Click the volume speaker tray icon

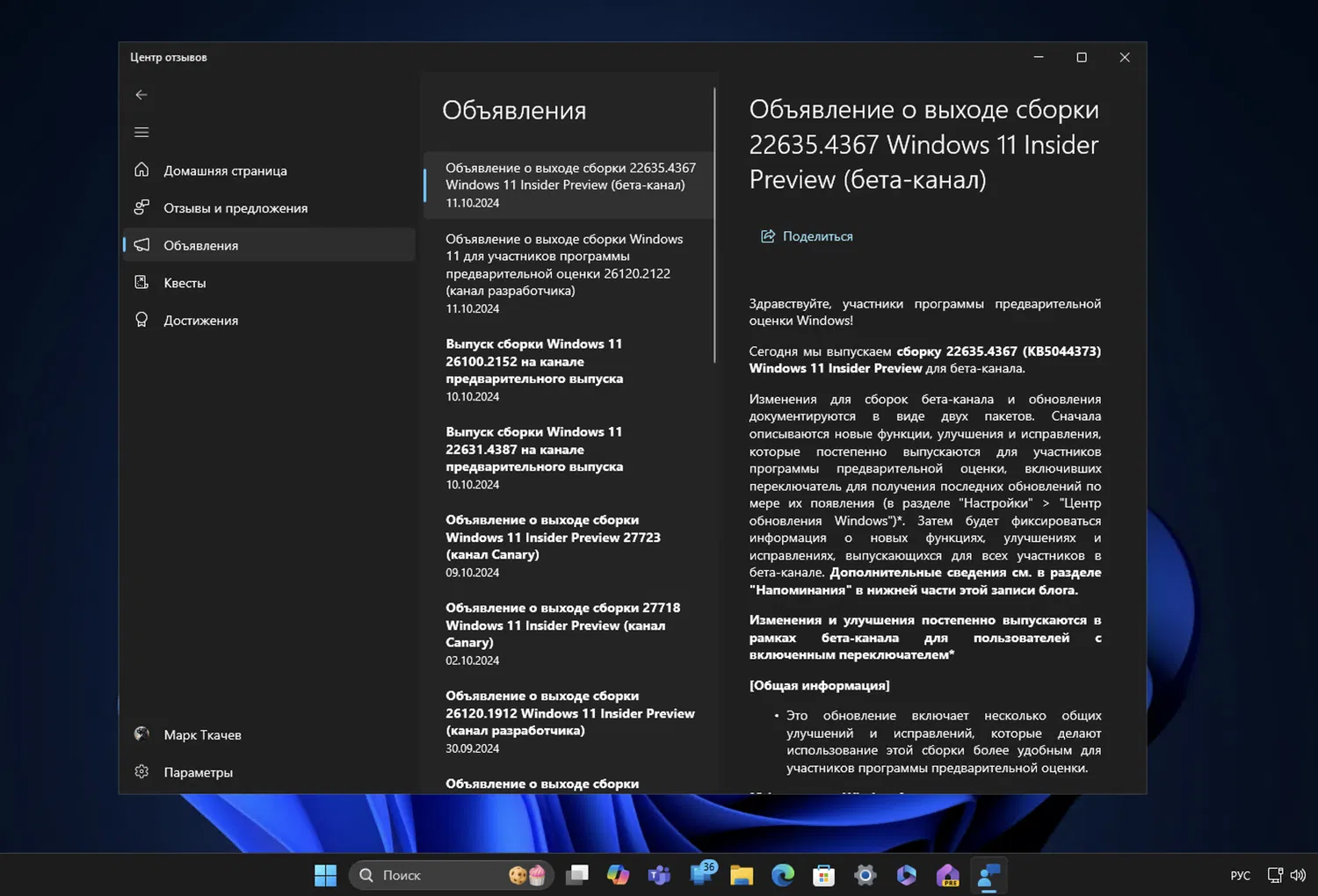(1298, 875)
